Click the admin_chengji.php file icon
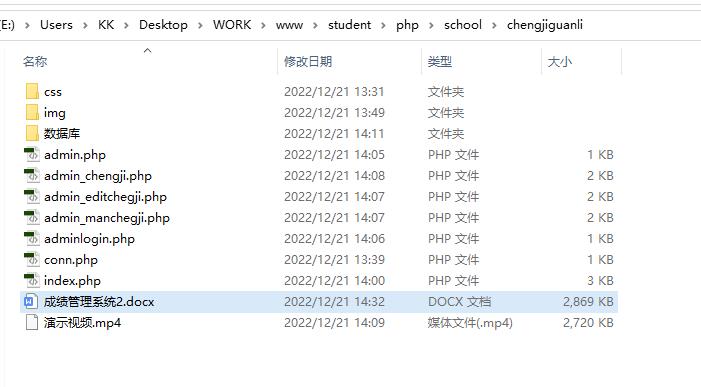 (x=32, y=176)
